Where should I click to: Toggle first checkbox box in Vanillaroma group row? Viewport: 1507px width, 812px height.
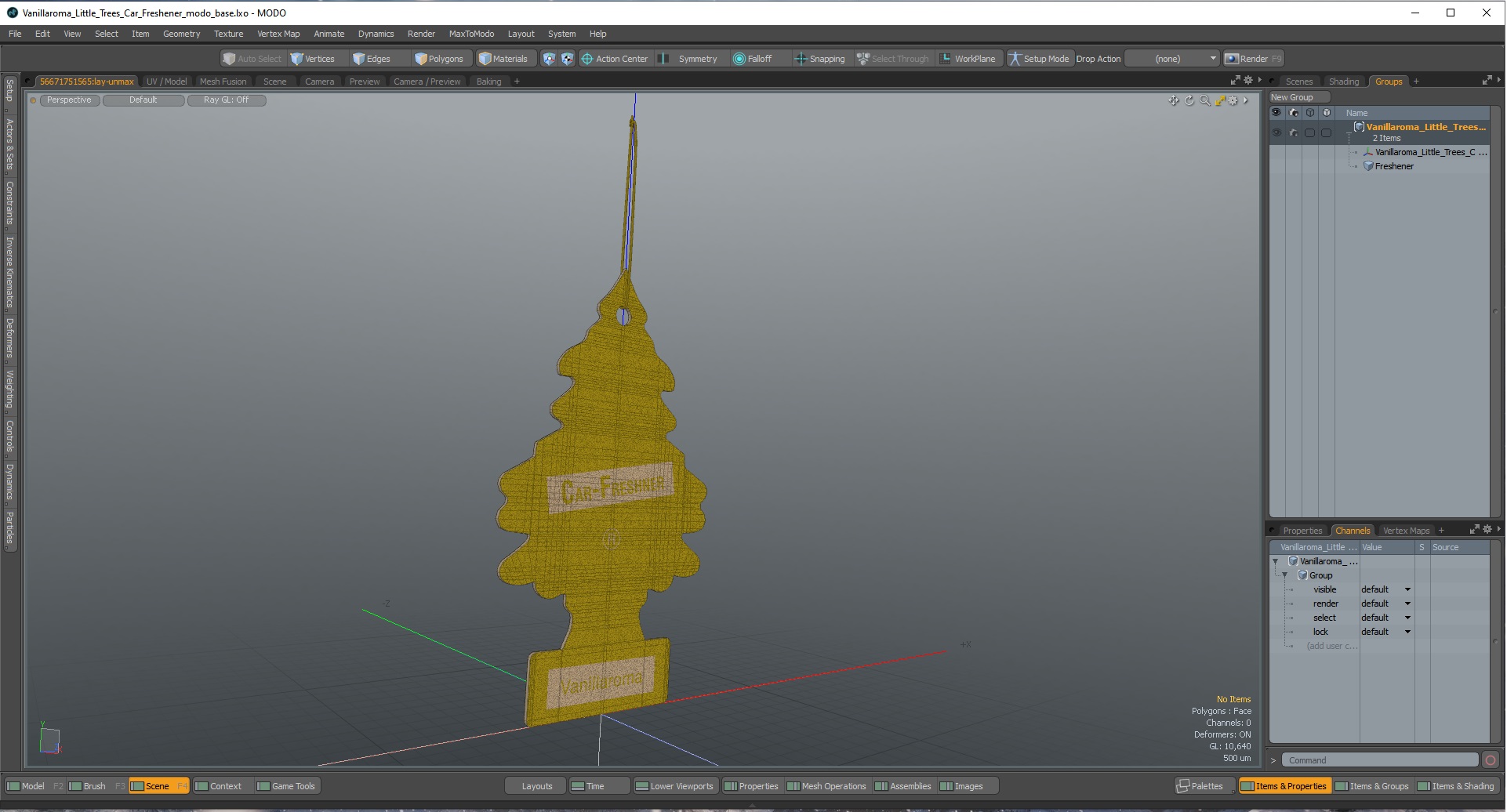pyautogui.click(x=1309, y=132)
